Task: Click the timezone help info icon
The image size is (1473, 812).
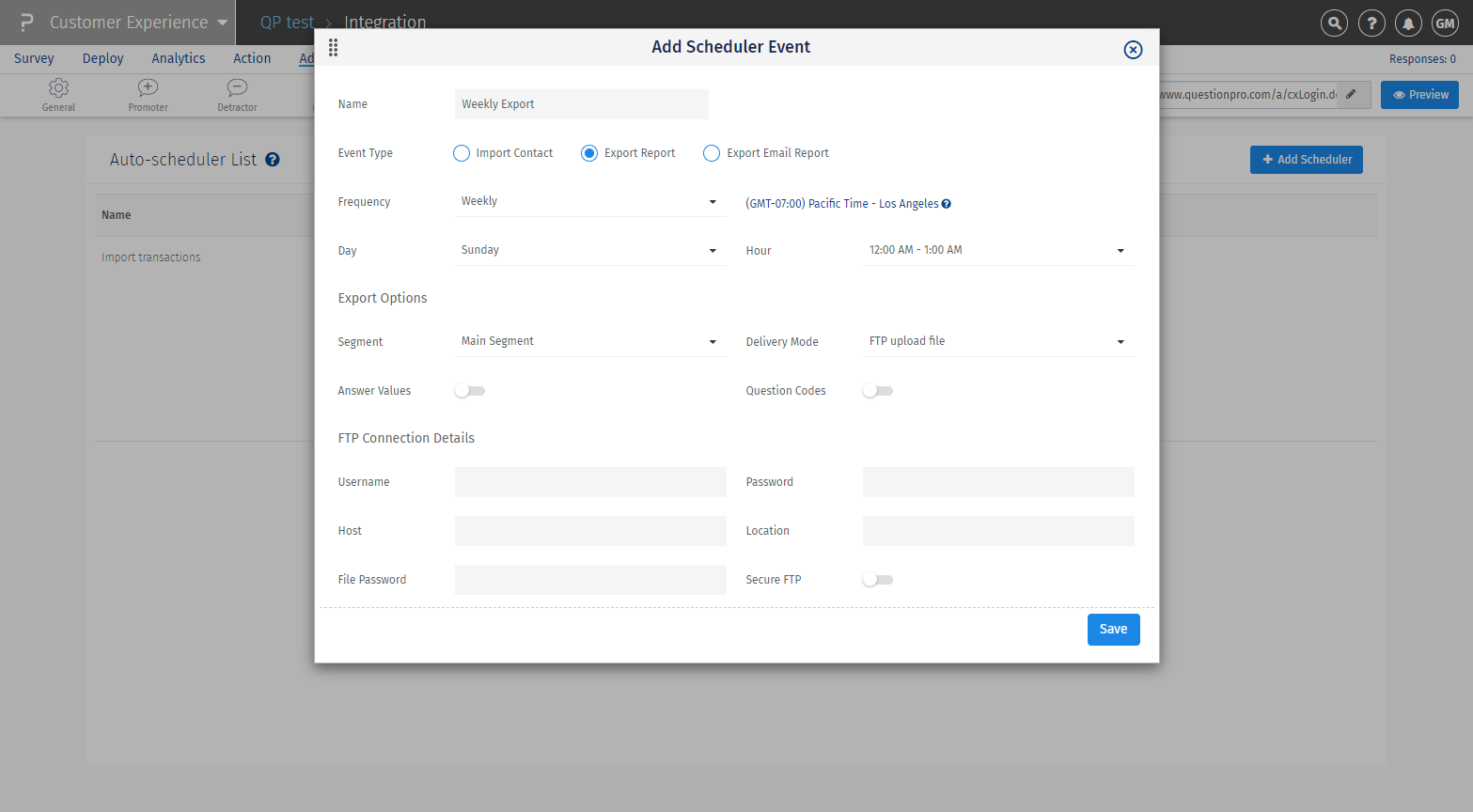Action: pos(947,204)
